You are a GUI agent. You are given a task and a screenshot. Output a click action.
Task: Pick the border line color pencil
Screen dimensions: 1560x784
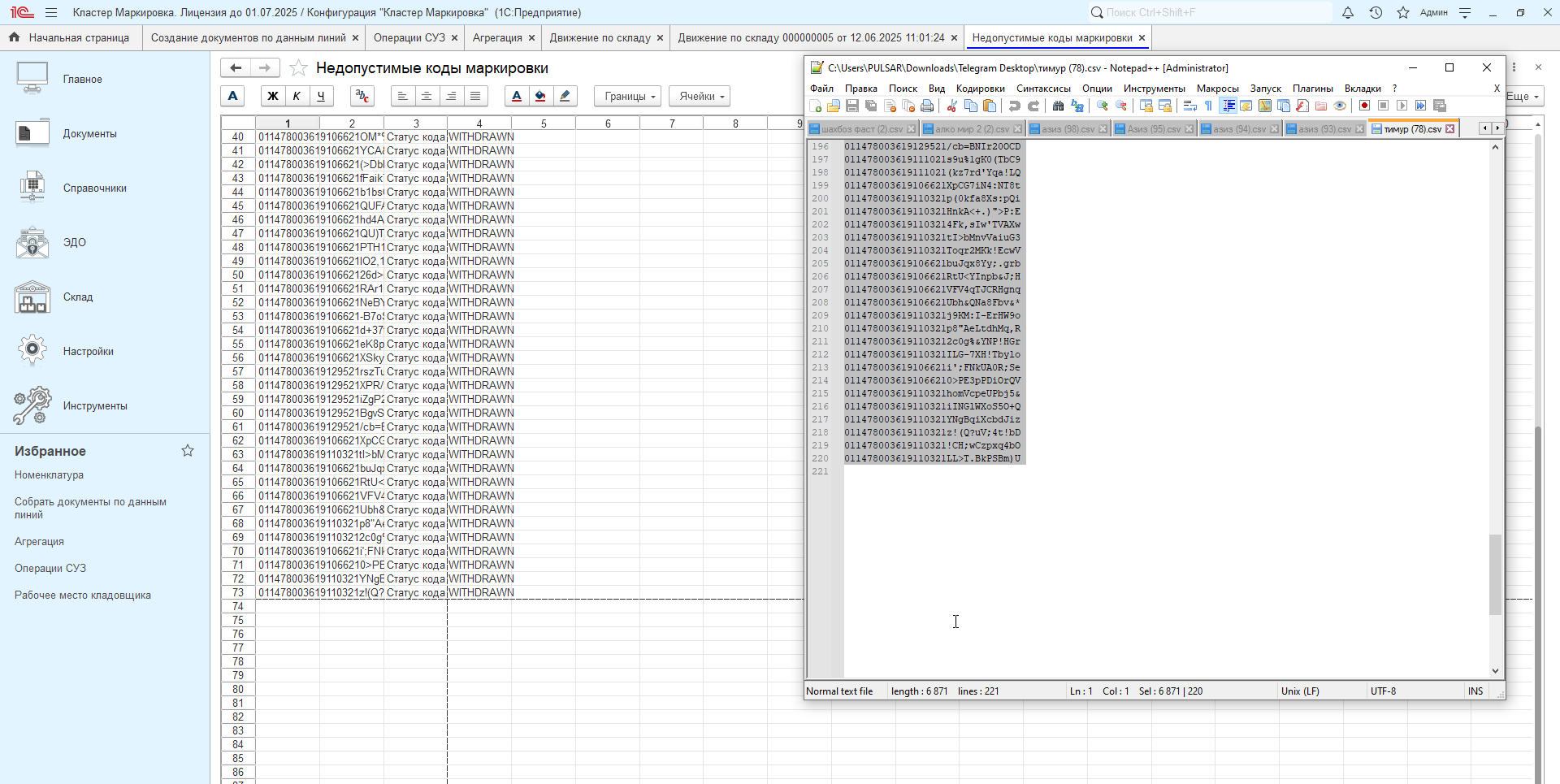pos(565,96)
